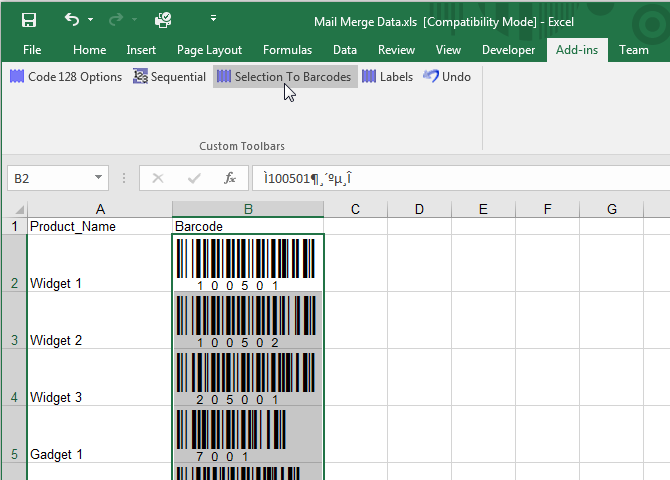Run Selection To Barcodes
The height and width of the screenshot is (480, 670).
point(285,77)
